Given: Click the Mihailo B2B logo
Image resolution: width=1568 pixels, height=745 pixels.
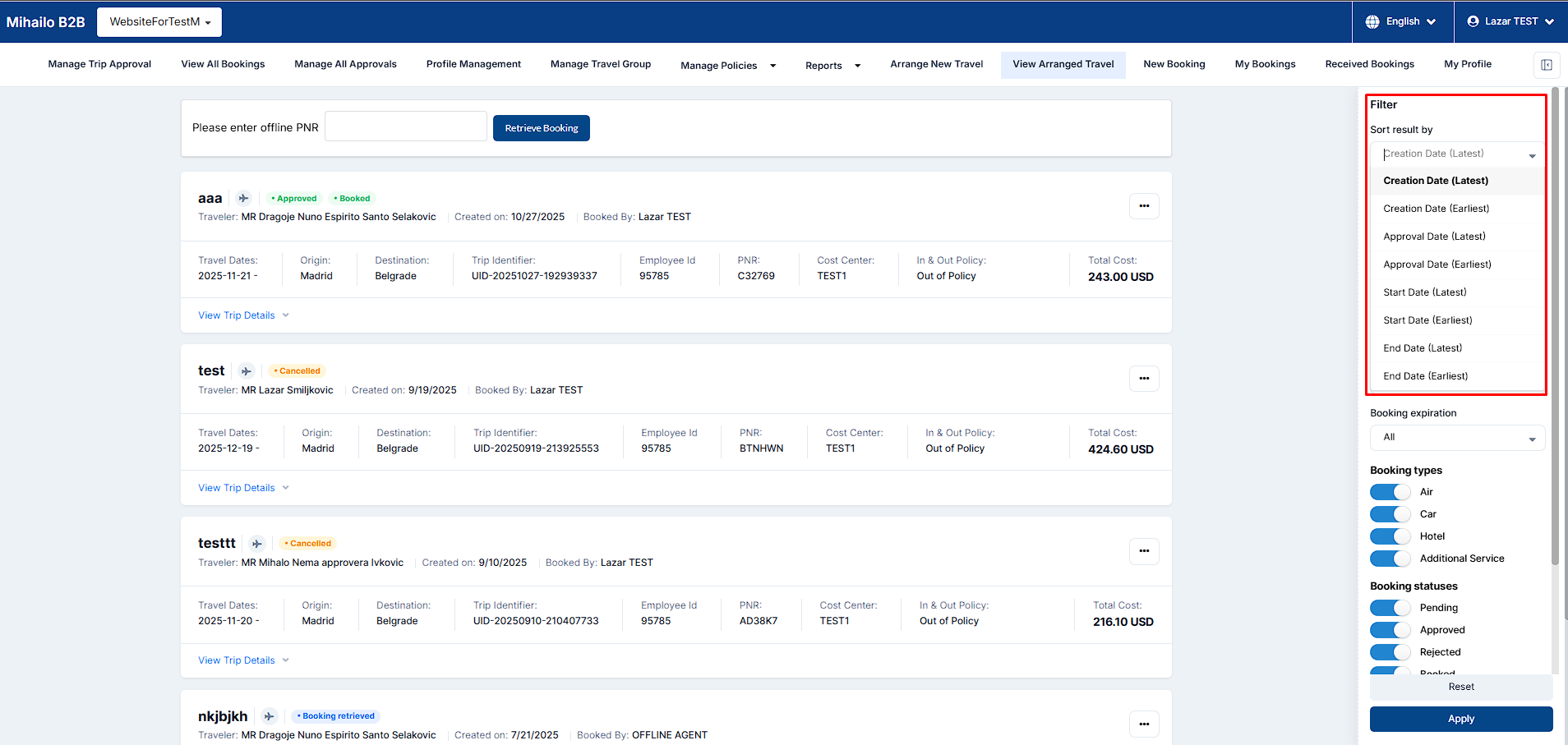Looking at the screenshot, I should pos(46,22).
